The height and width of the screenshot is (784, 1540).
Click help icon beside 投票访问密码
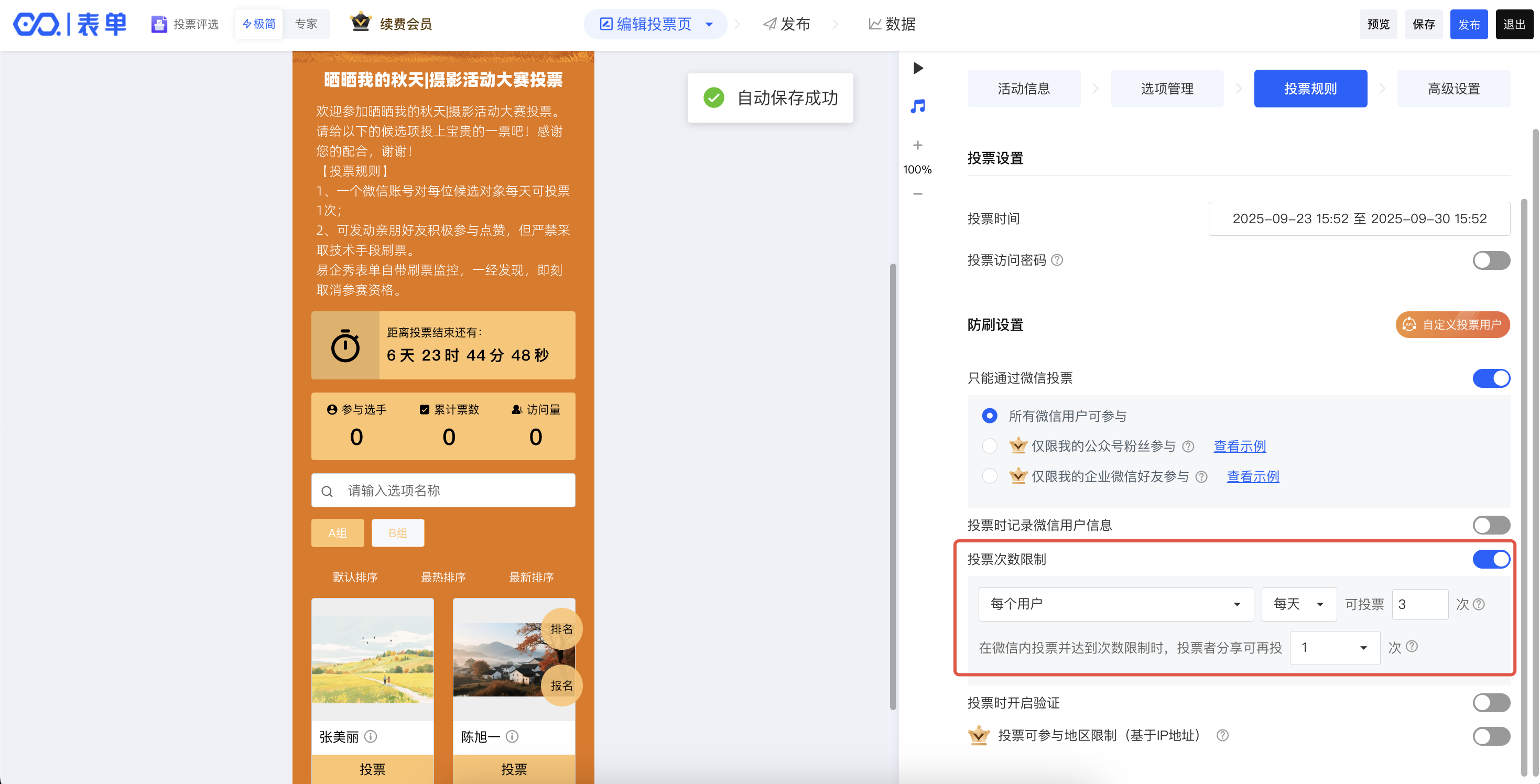coord(1057,260)
